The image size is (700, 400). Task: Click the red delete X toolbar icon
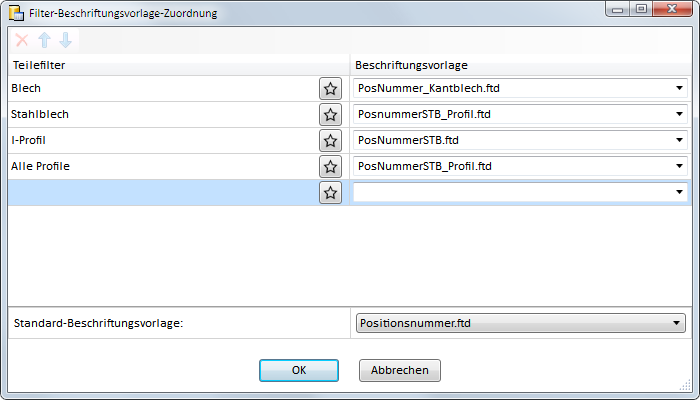pyautogui.click(x=22, y=40)
